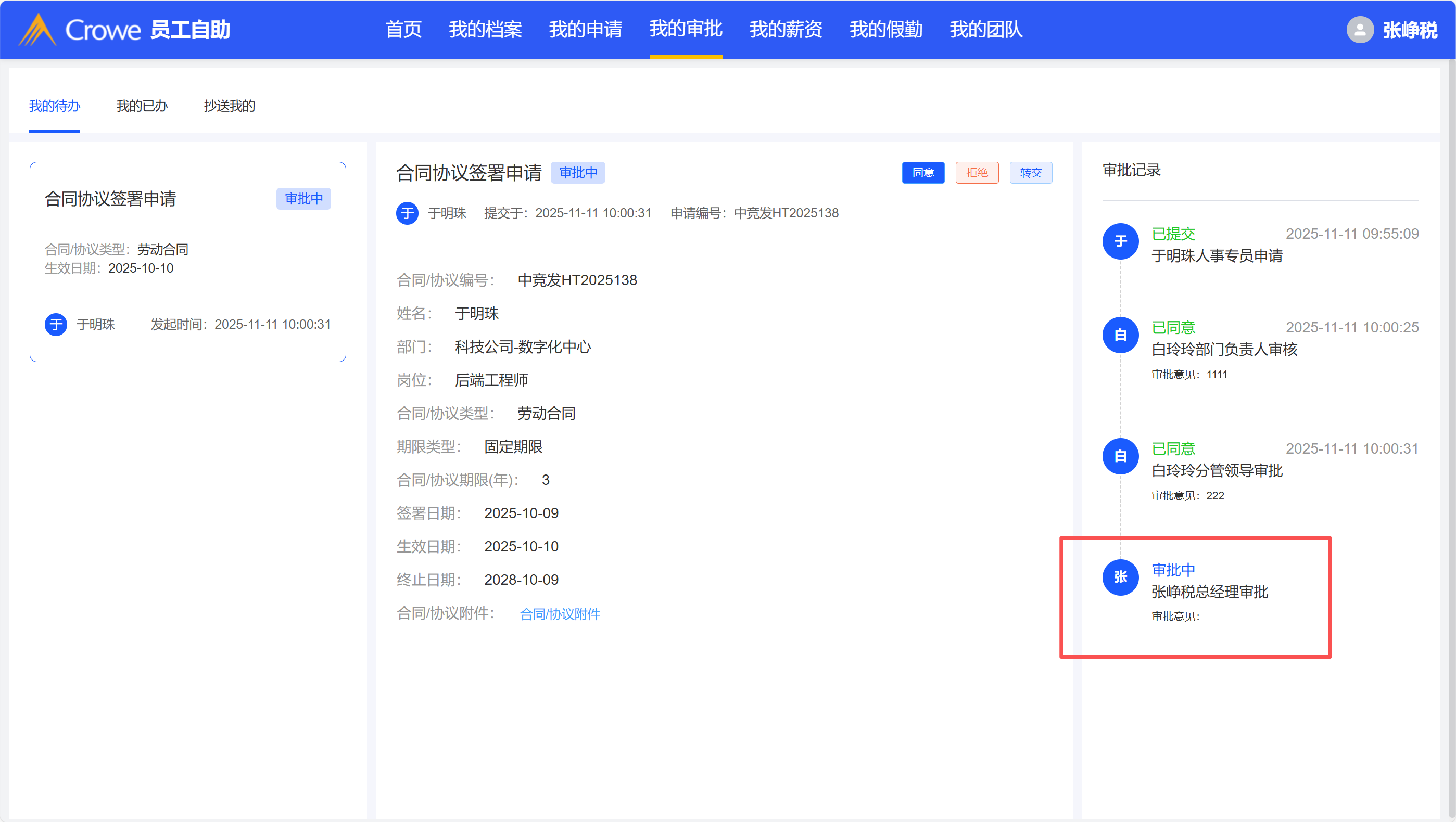Click the Crowe logo icon
Image resolution: width=1456 pixels, height=822 pixels.
pos(37,29)
